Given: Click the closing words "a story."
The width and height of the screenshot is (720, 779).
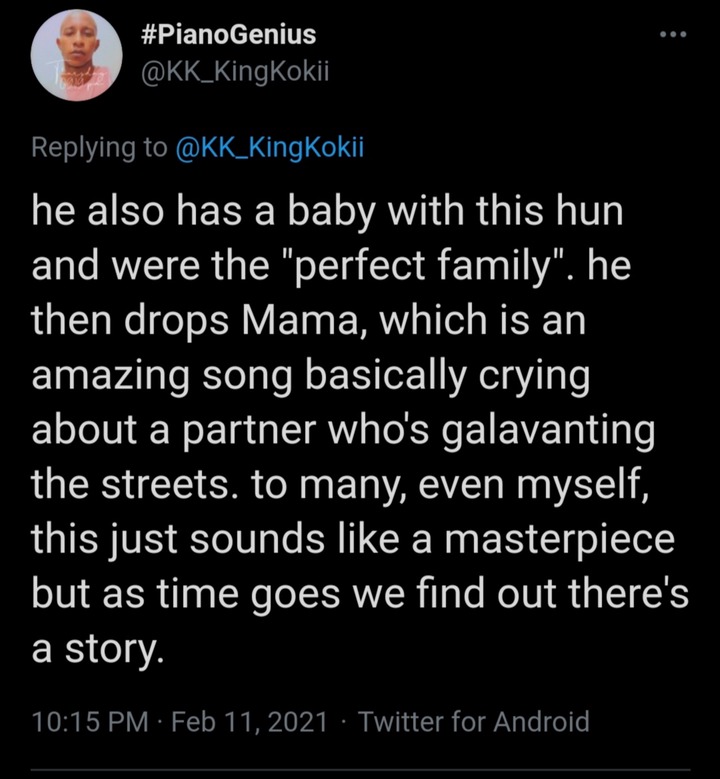Looking at the screenshot, I should pyautogui.click(x=97, y=649).
